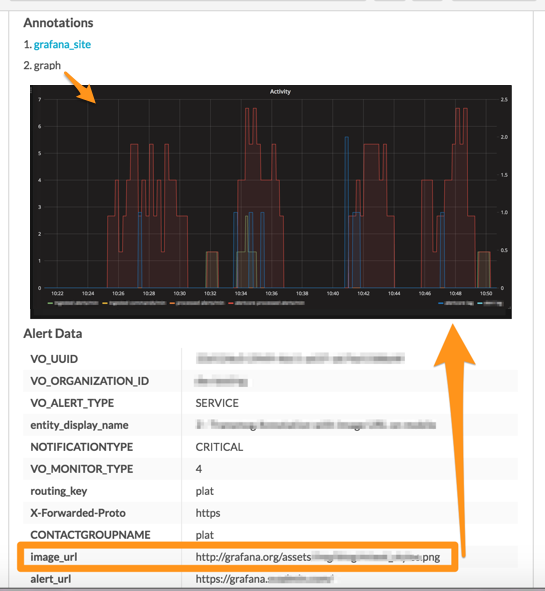
Task: Open the grafana_site annotation link
Action: click(62, 44)
